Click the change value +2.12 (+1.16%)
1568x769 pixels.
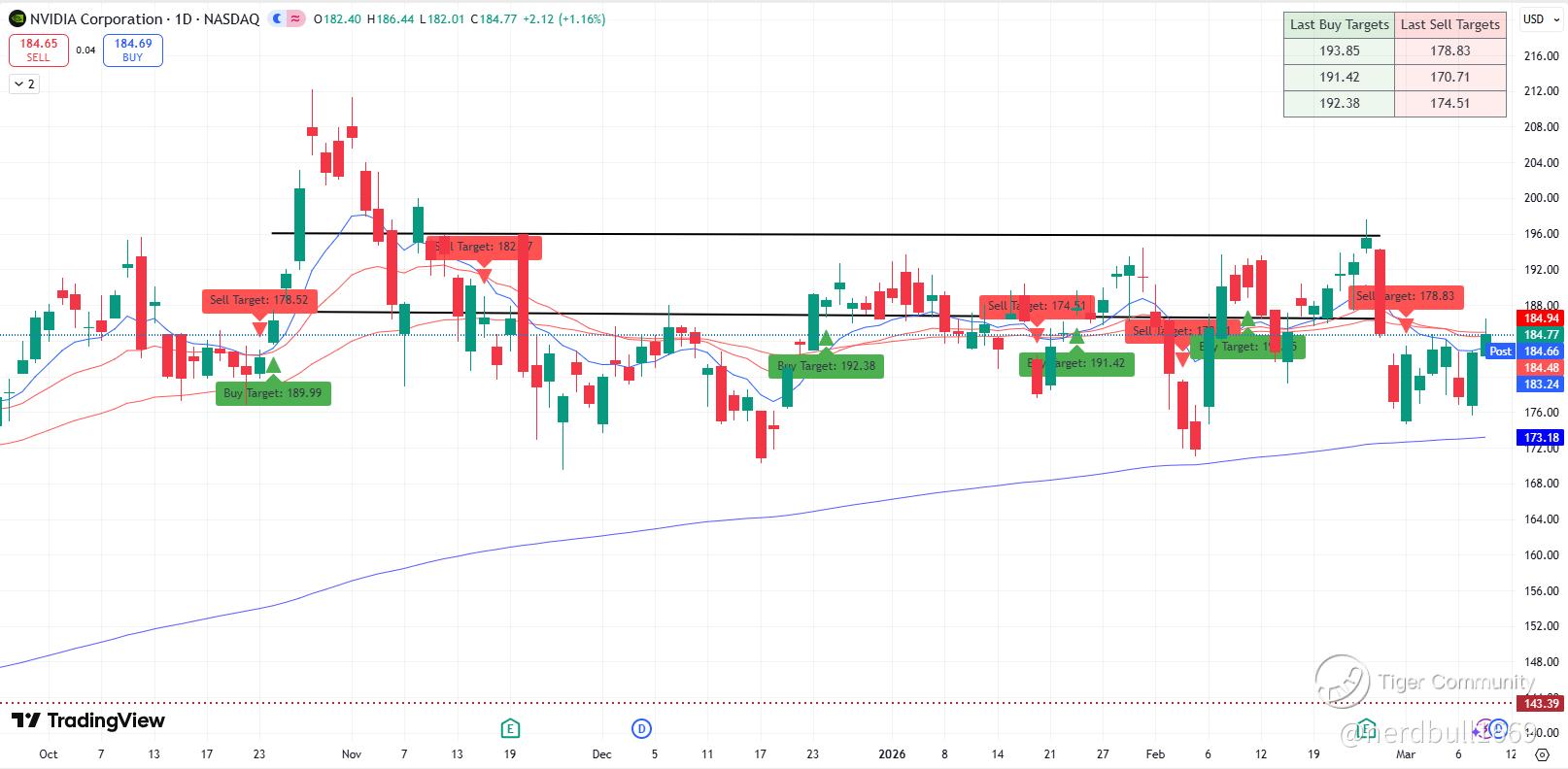tap(564, 18)
